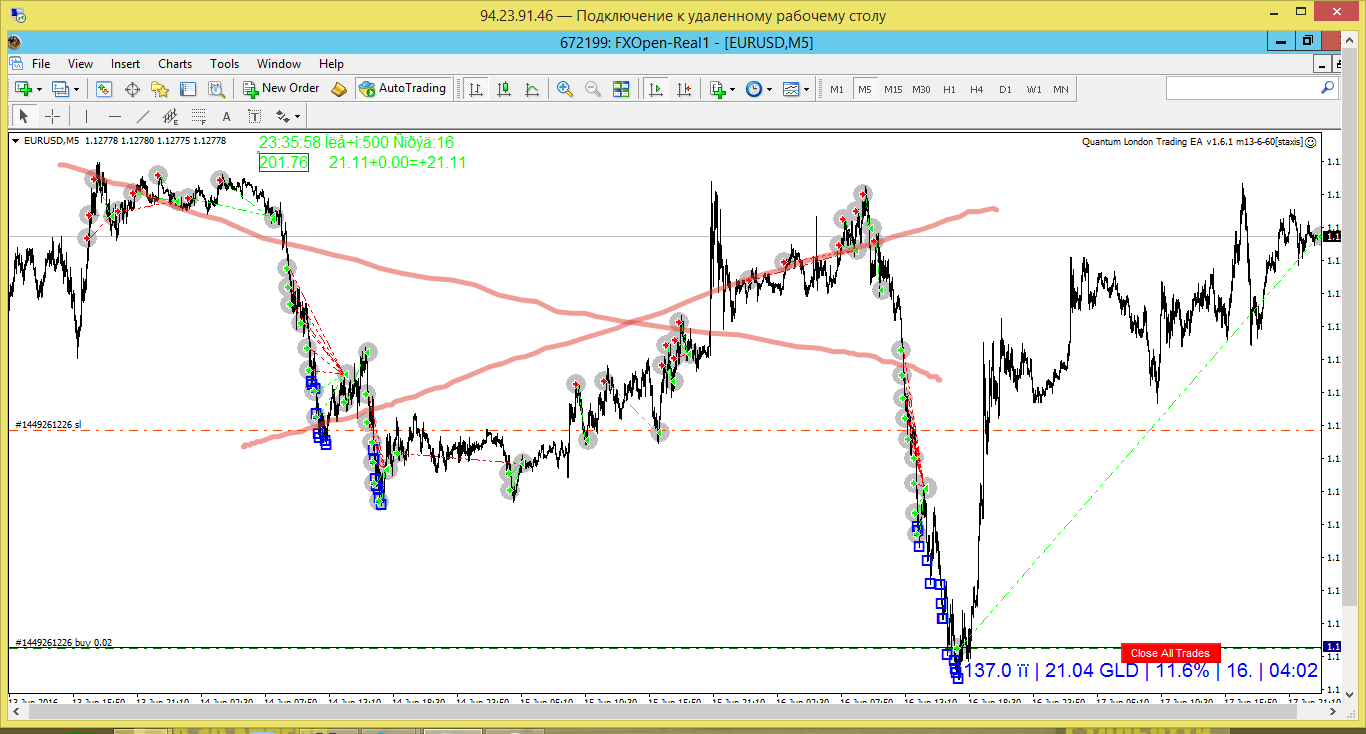Select the Cursor arrow tool
Image resolution: width=1366 pixels, height=734 pixels.
pos(24,116)
